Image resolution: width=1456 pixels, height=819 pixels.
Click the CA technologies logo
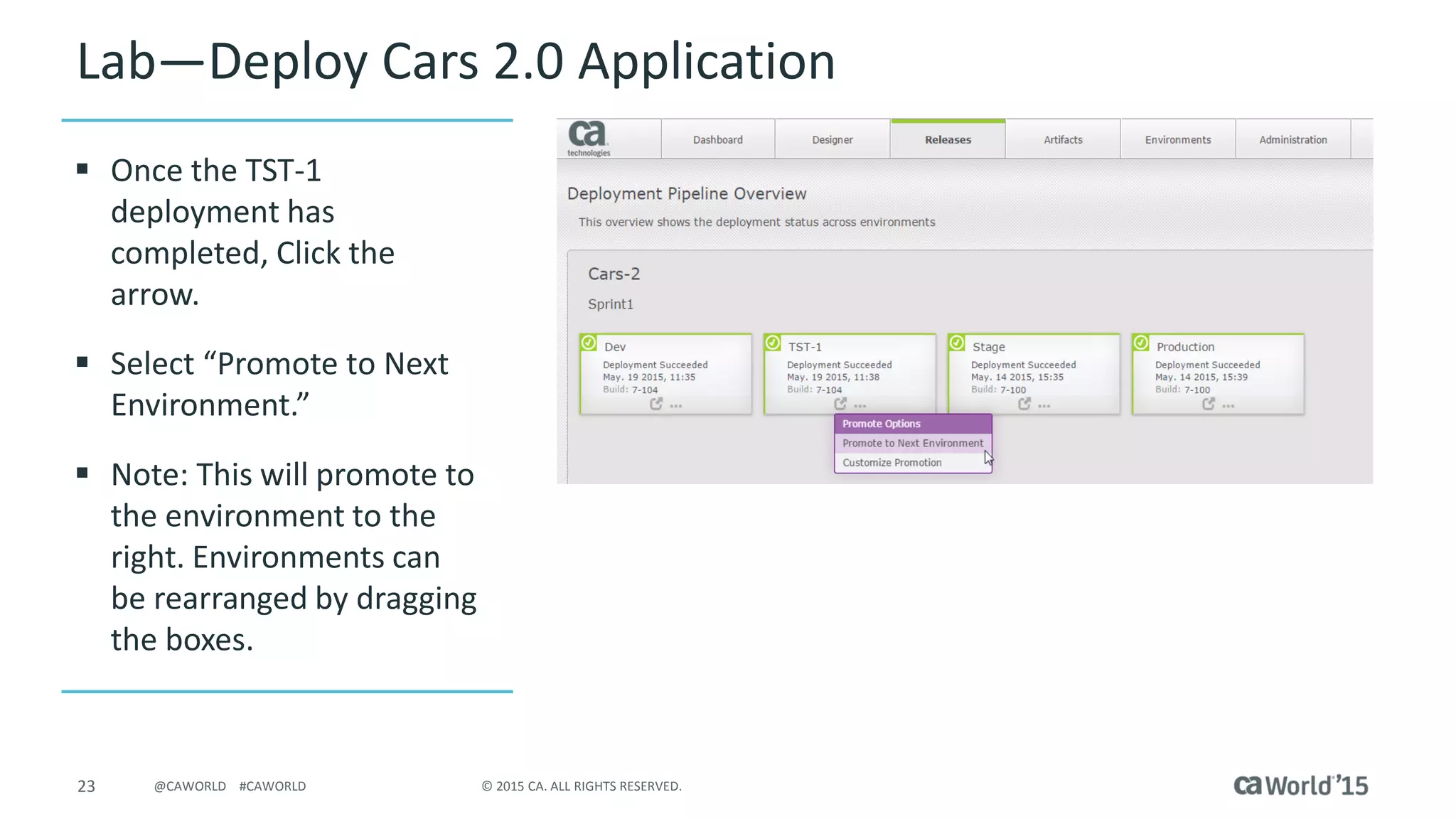click(589, 139)
